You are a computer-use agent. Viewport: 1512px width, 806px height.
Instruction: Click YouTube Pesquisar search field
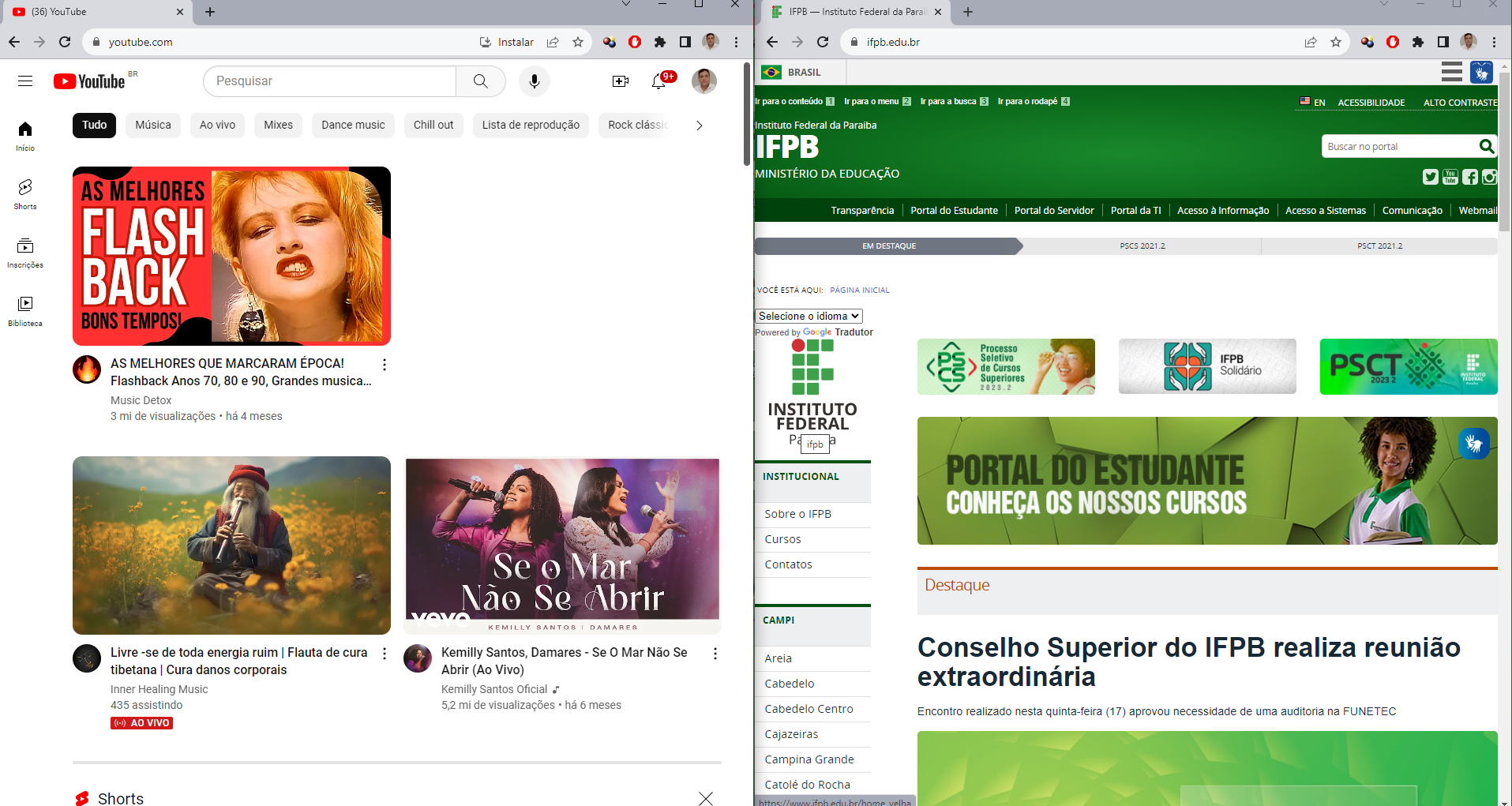(x=329, y=81)
